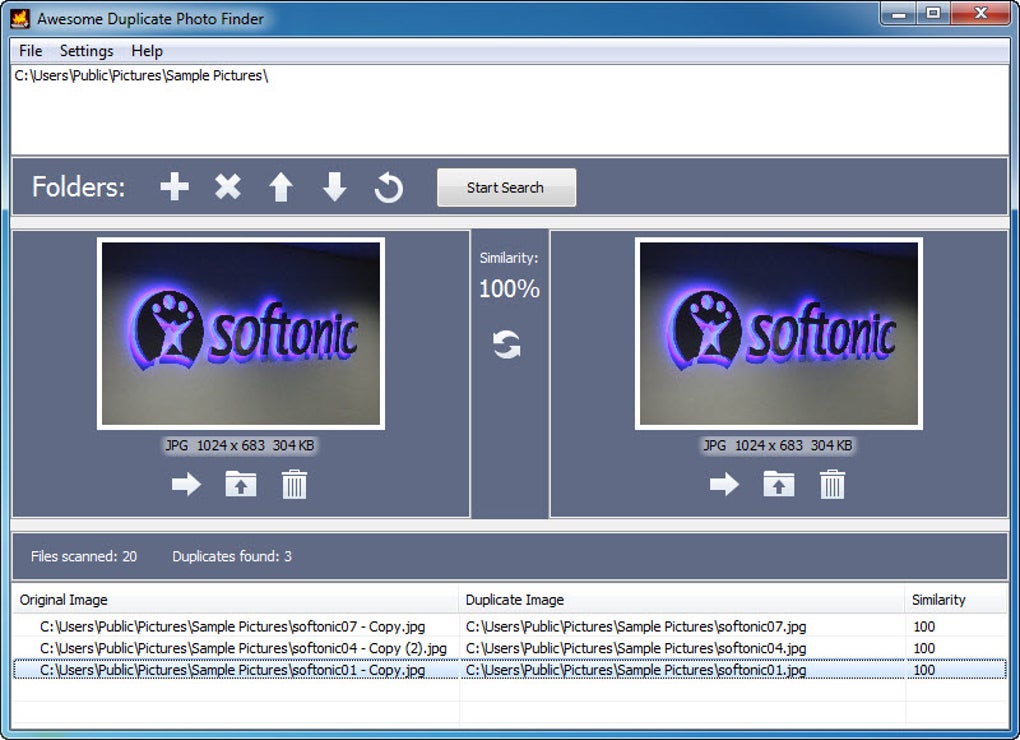Click the Duplicates found: 3 status text

(x=232, y=557)
